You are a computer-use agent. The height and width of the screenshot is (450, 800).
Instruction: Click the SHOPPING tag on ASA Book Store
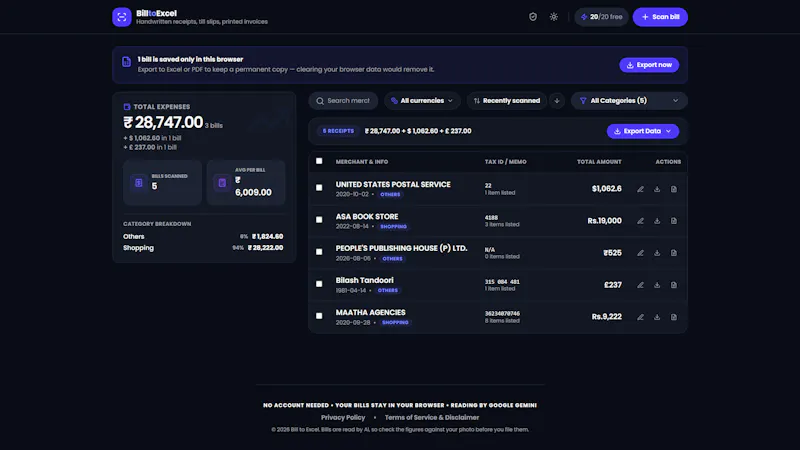(393, 227)
